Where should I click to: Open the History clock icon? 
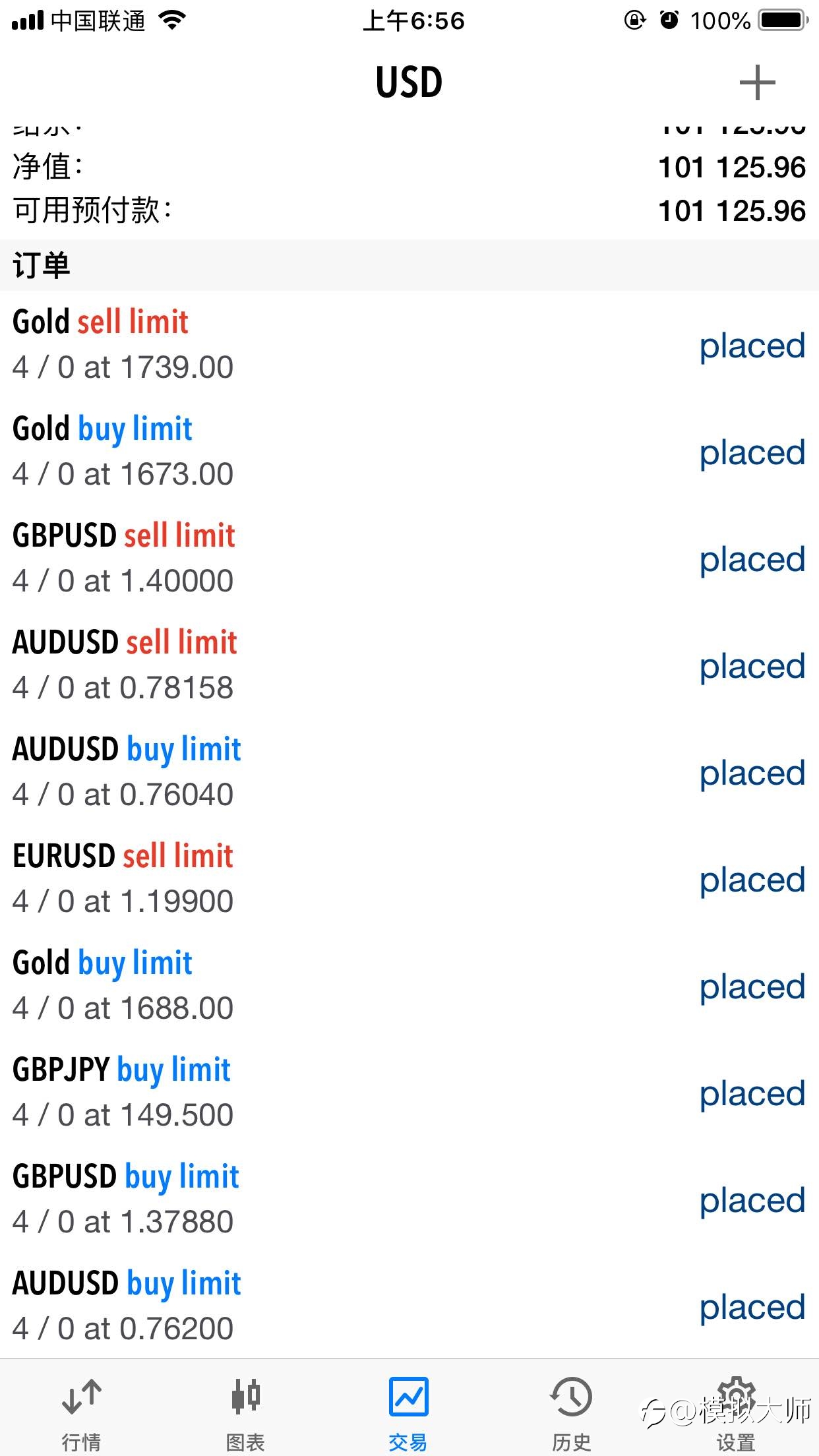pos(571,1397)
